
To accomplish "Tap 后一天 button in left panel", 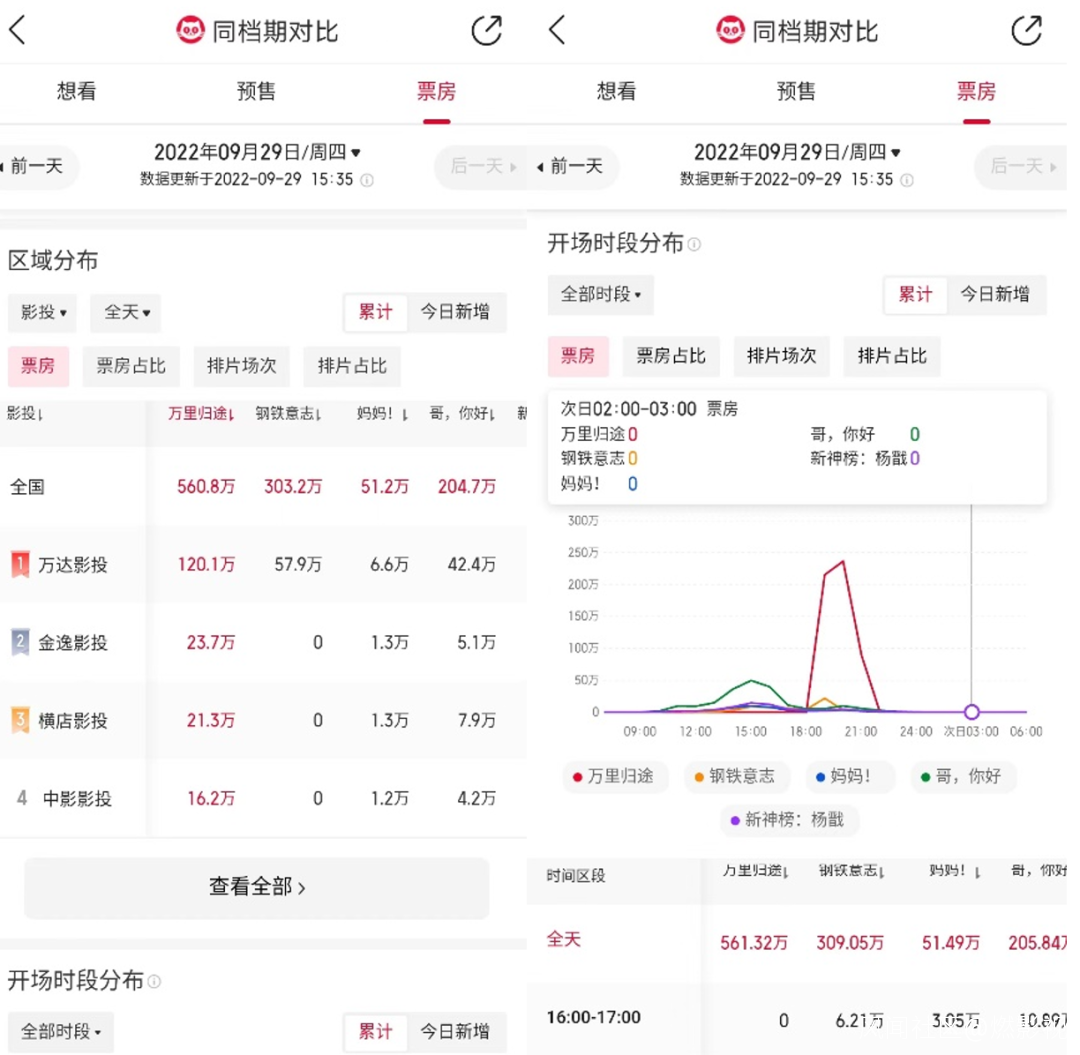I will click(x=481, y=166).
